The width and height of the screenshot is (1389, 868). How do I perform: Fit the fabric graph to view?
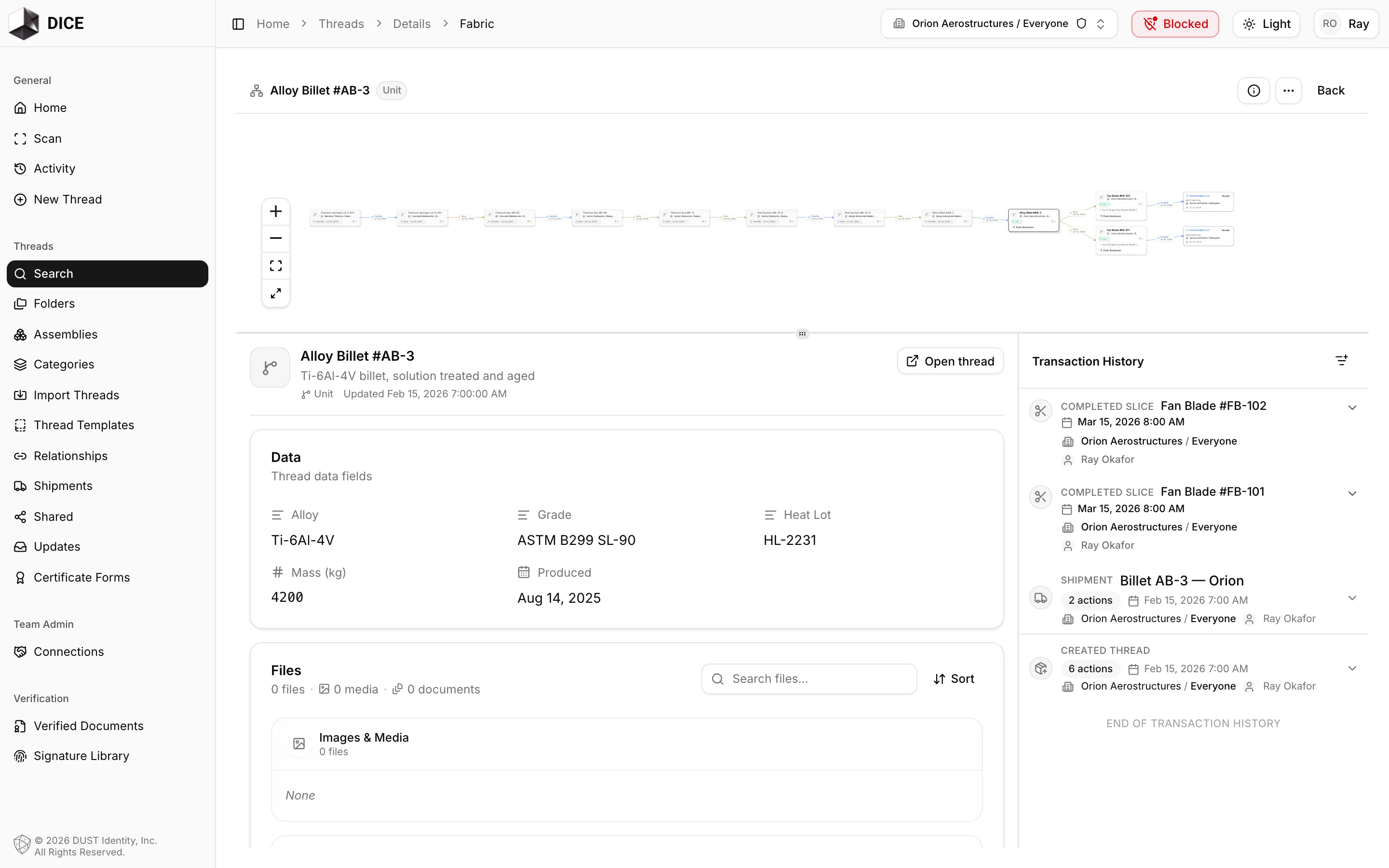[276, 266]
